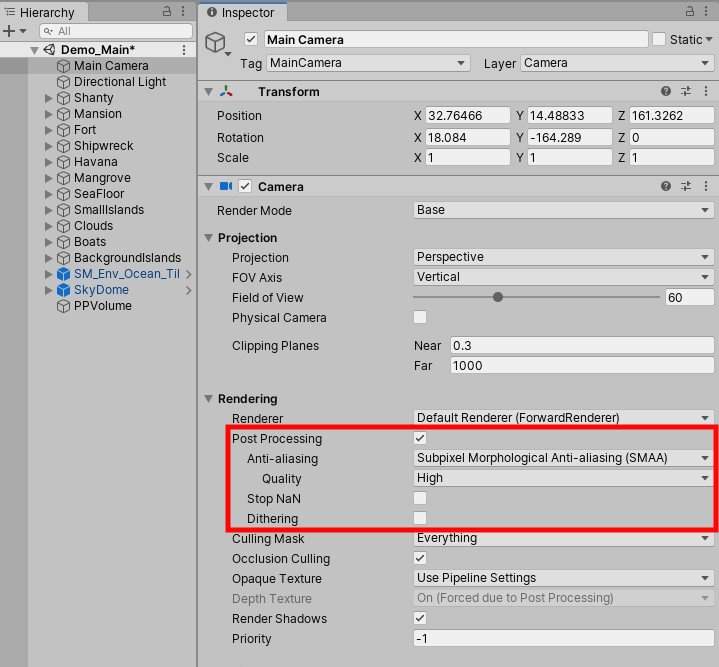
Task: Click the SM_Env_Ocean_Til prefab cube icon
Action: click(63, 274)
